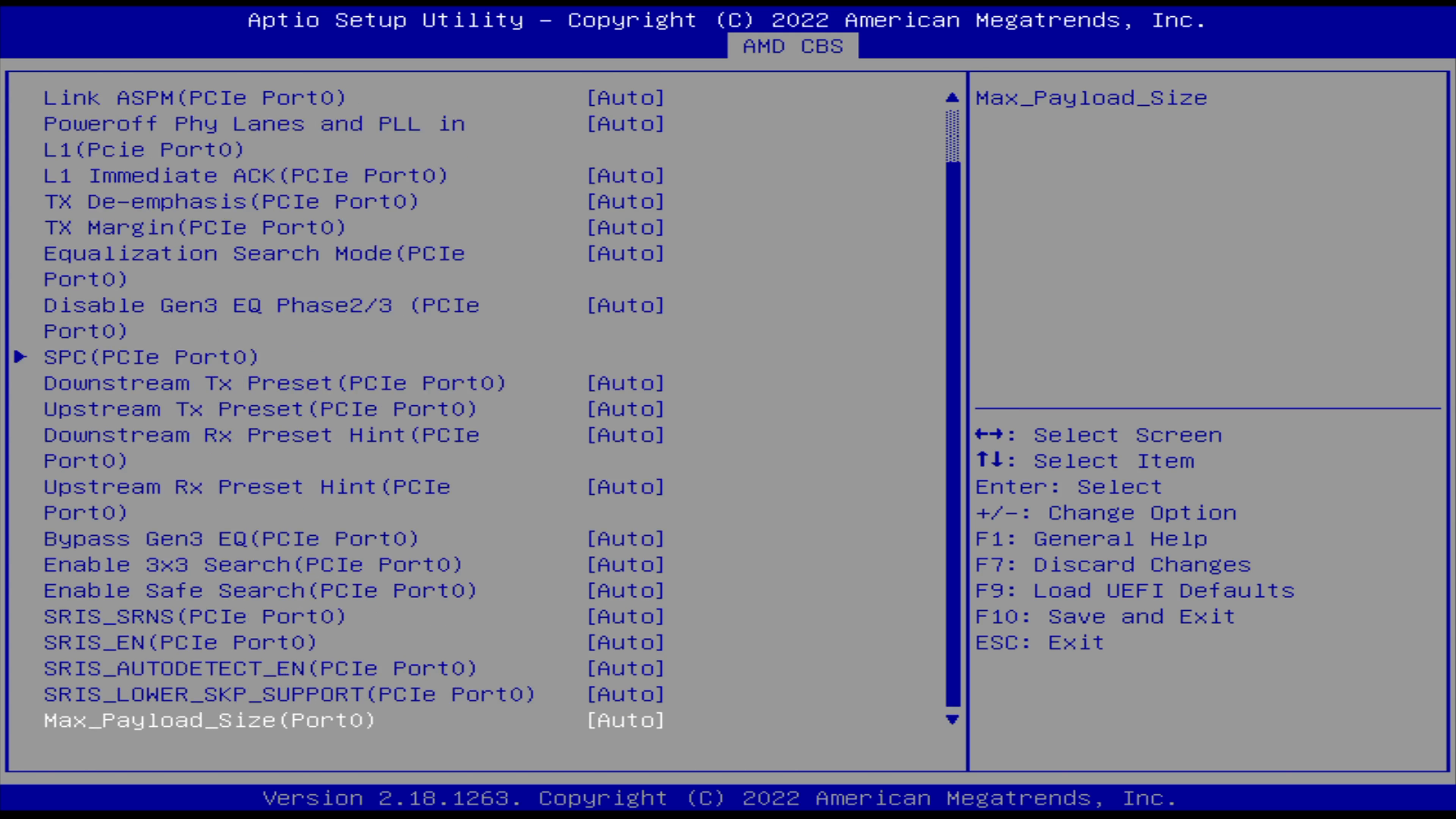The image size is (1456, 819).
Task: Click the Max_Payload_Size help text
Action: pyautogui.click(x=1092, y=98)
